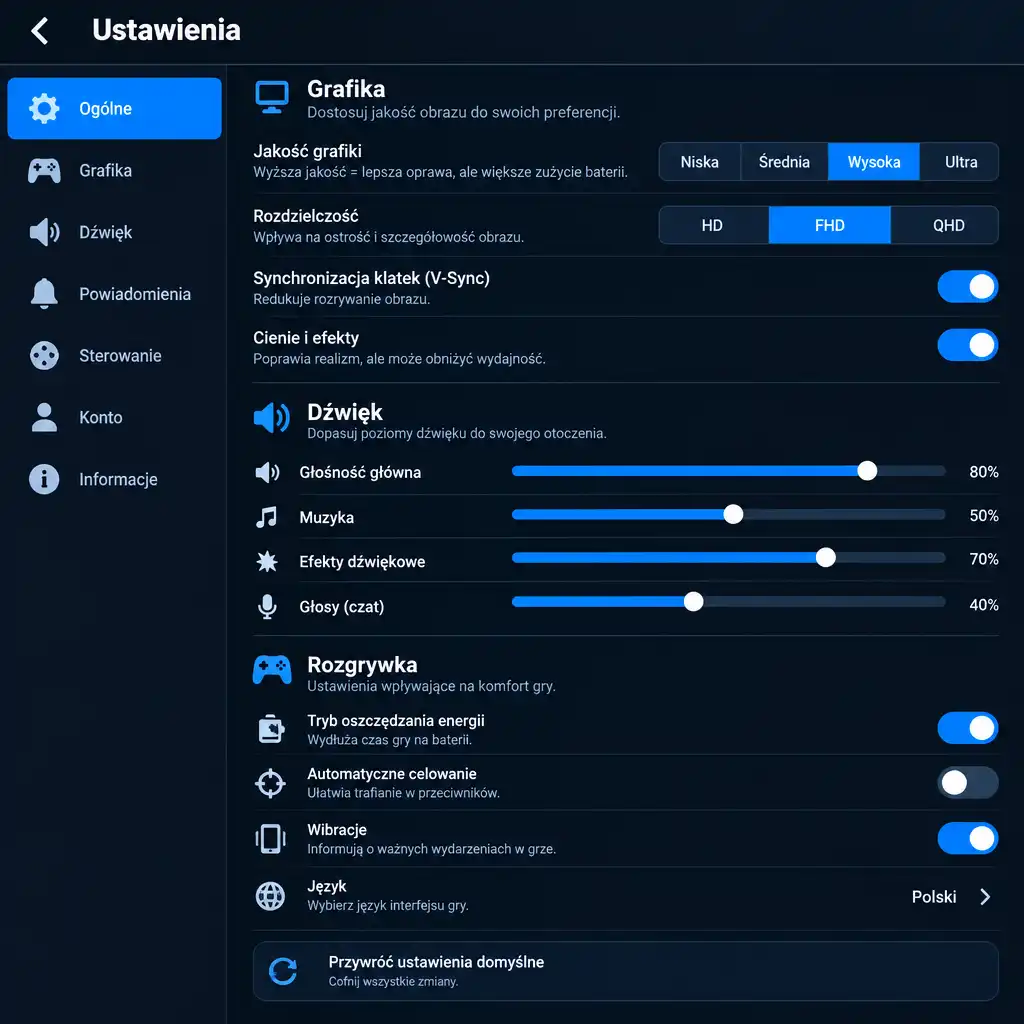Click the restore-defaults refresh arrow icon
This screenshot has width=1024, height=1024.
click(x=283, y=971)
